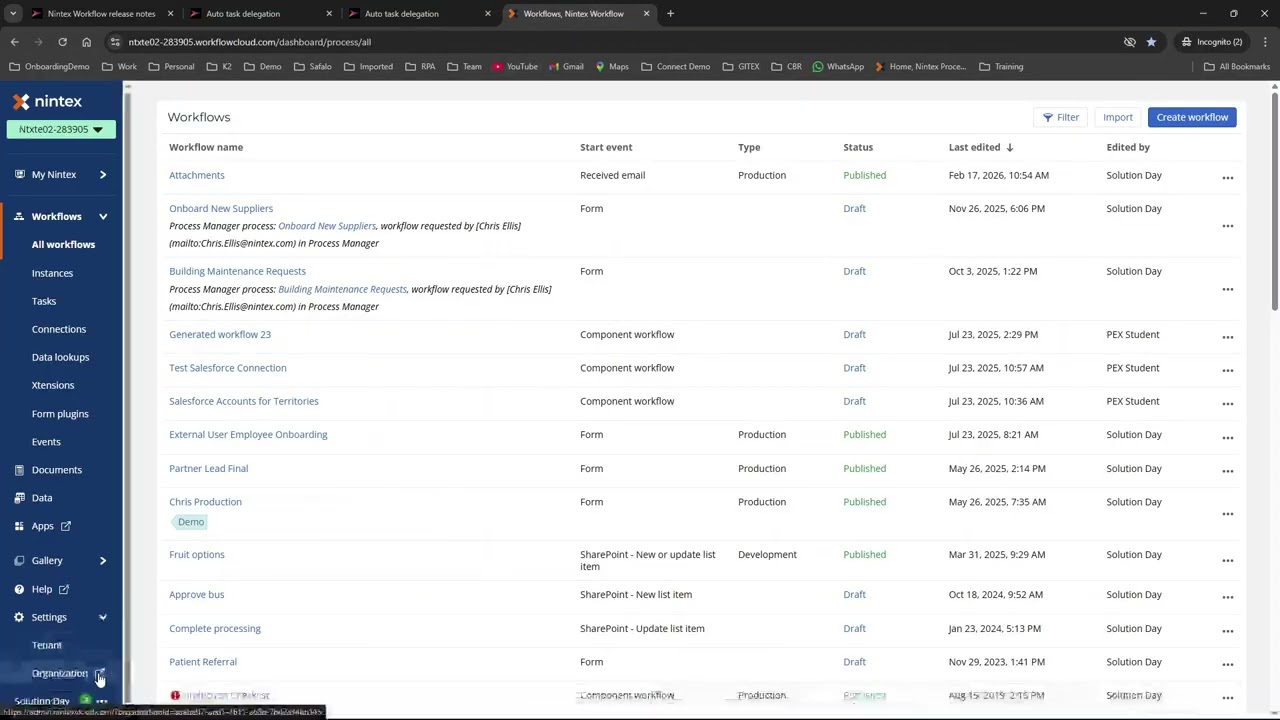Open a new browser tab with plus icon
Image resolution: width=1280 pixels, height=720 pixels.
[670, 14]
